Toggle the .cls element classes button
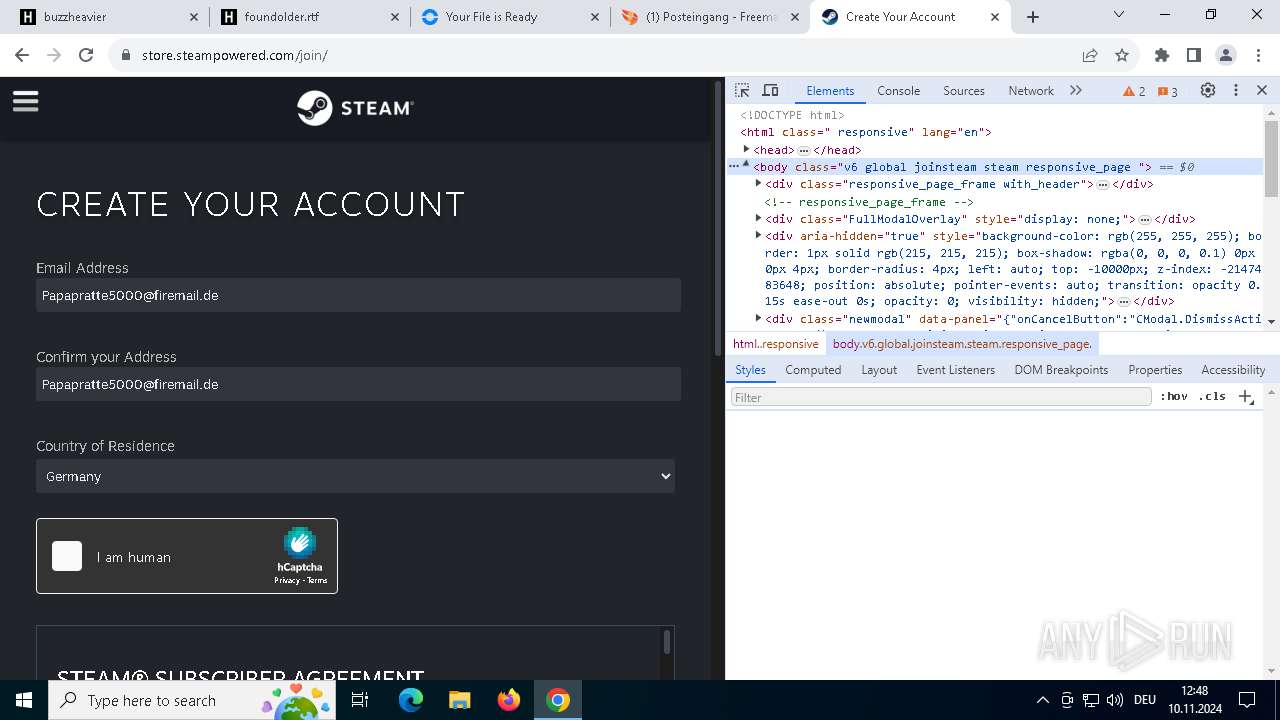Screen dimensions: 1280x720 (1212, 396)
